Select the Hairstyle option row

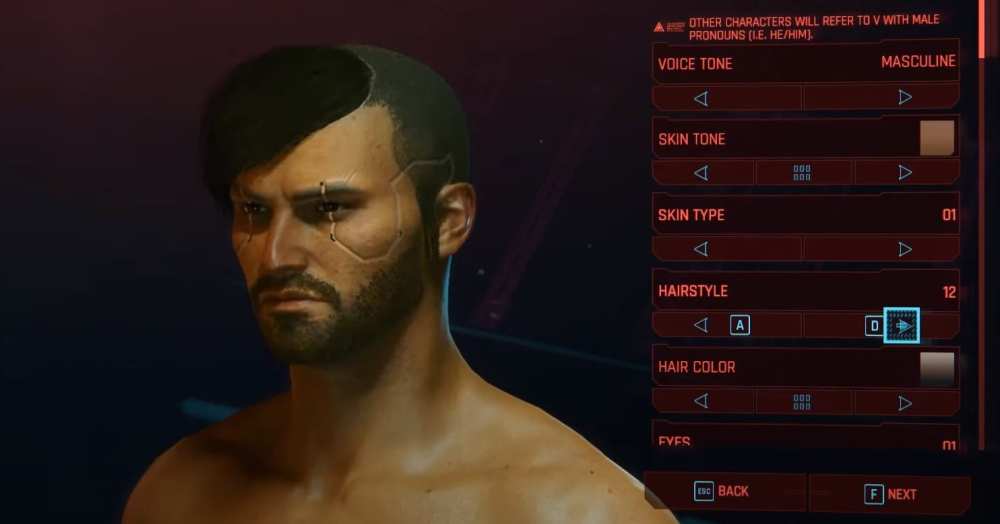pos(806,291)
